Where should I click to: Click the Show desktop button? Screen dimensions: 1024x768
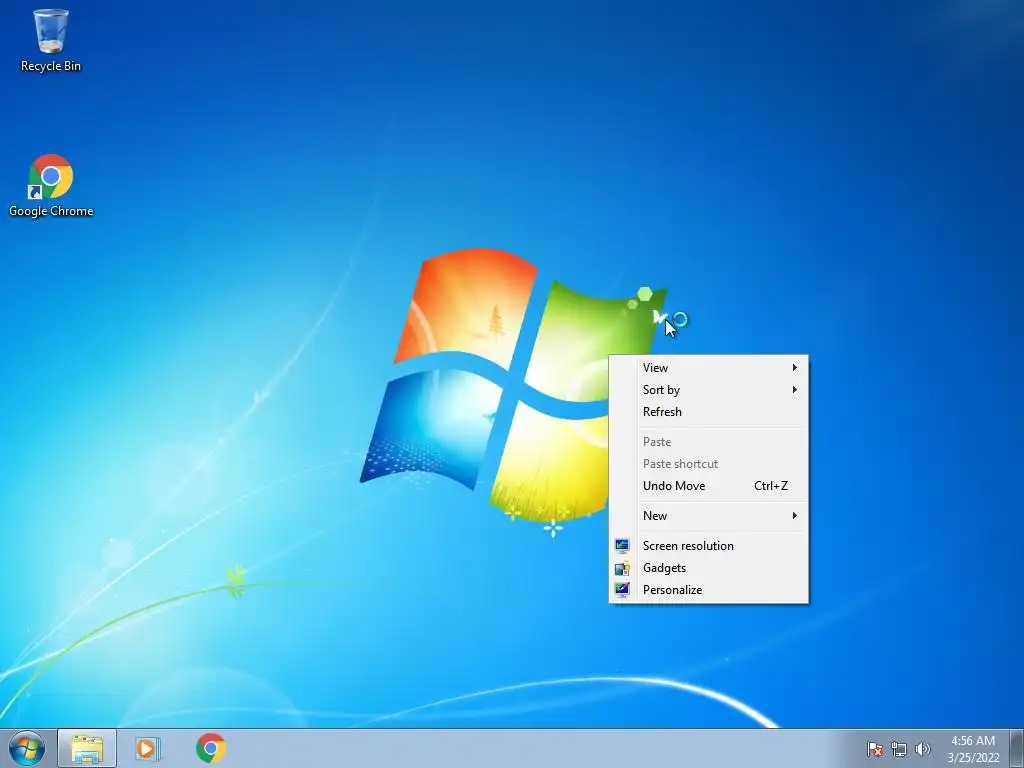pos(1017,748)
